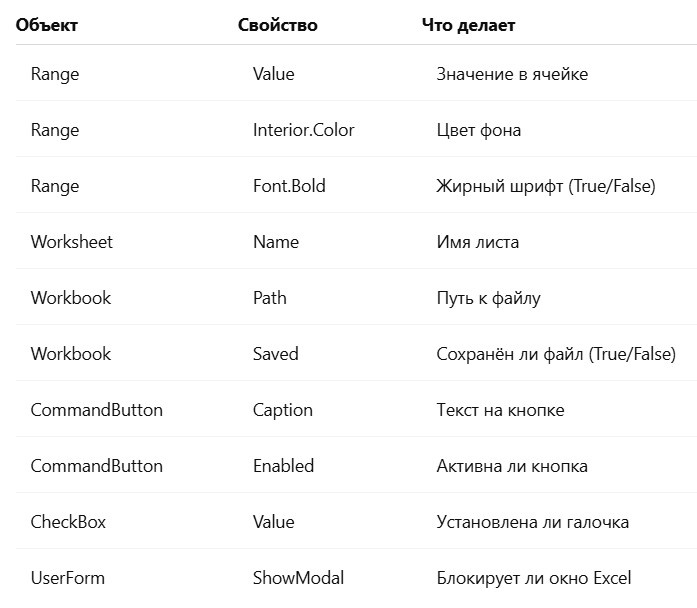Screen dimensions: 697x608
Task: Click the Цвет фона description
Action: click(x=479, y=130)
